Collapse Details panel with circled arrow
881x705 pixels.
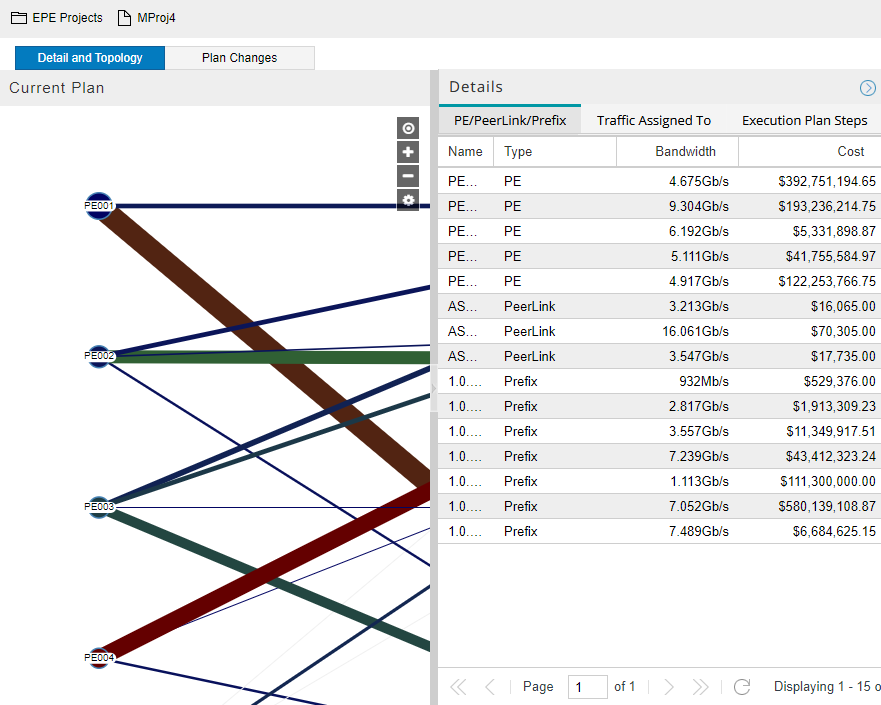tap(868, 88)
